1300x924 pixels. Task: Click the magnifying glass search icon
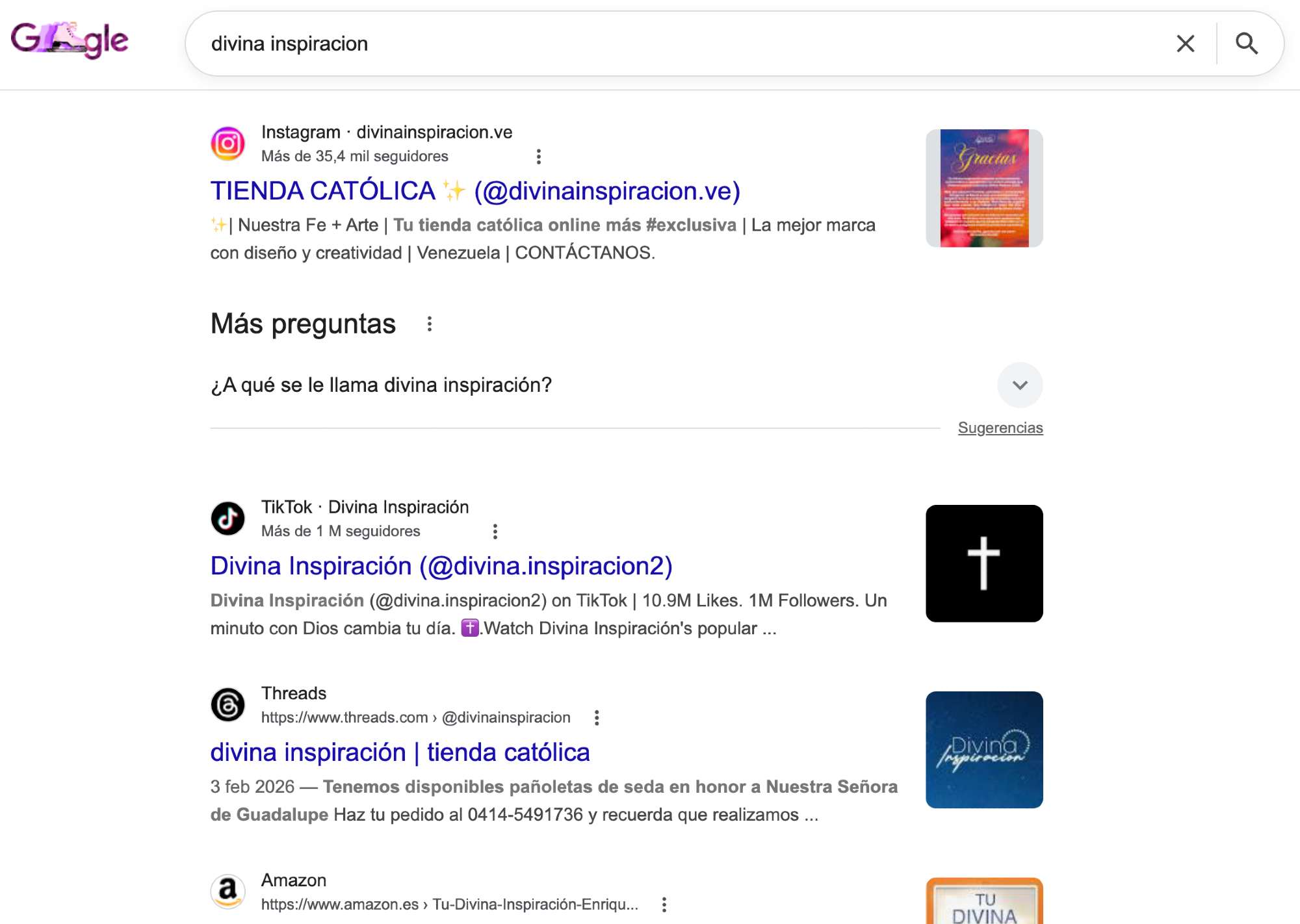(1246, 44)
